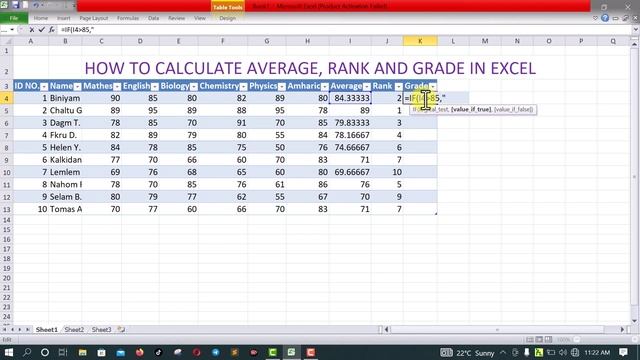Click Lemlem's rank cell showing 10

(387, 172)
